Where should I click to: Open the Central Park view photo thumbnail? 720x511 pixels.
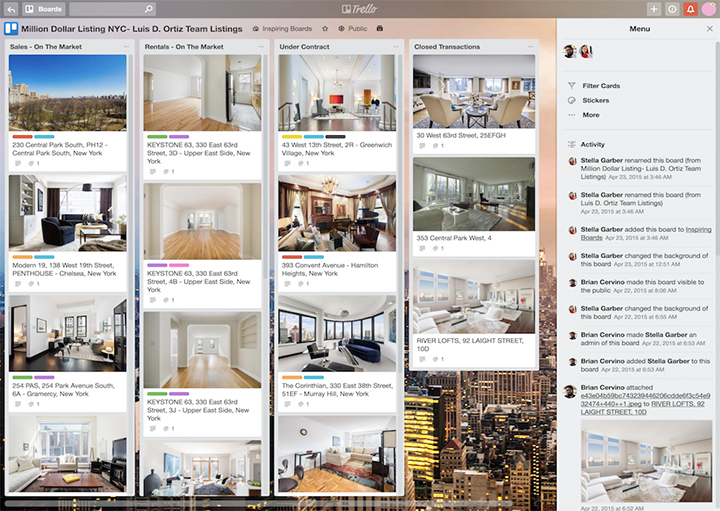[68, 93]
